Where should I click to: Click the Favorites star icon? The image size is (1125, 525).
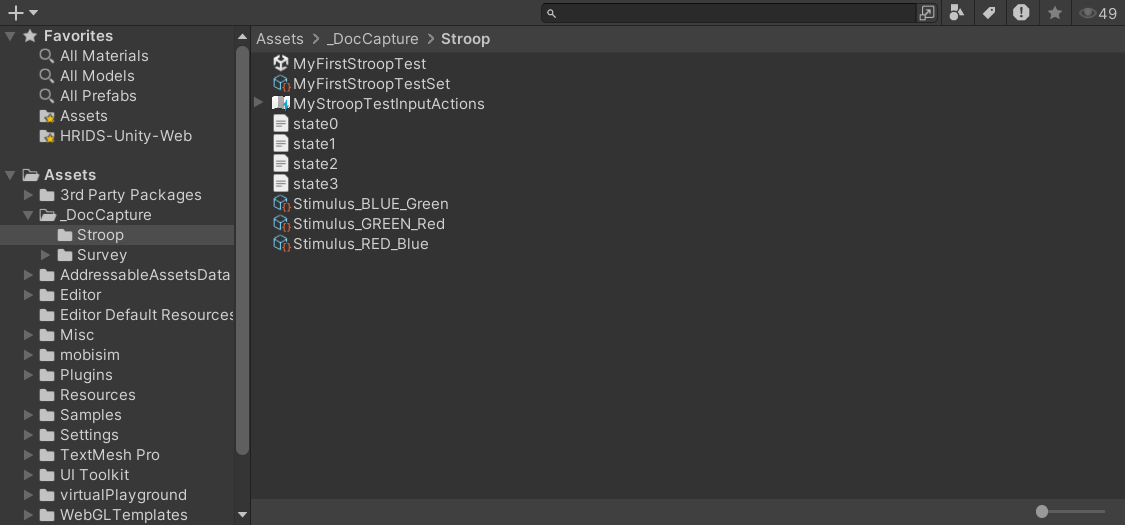pyautogui.click(x=29, y=36)
